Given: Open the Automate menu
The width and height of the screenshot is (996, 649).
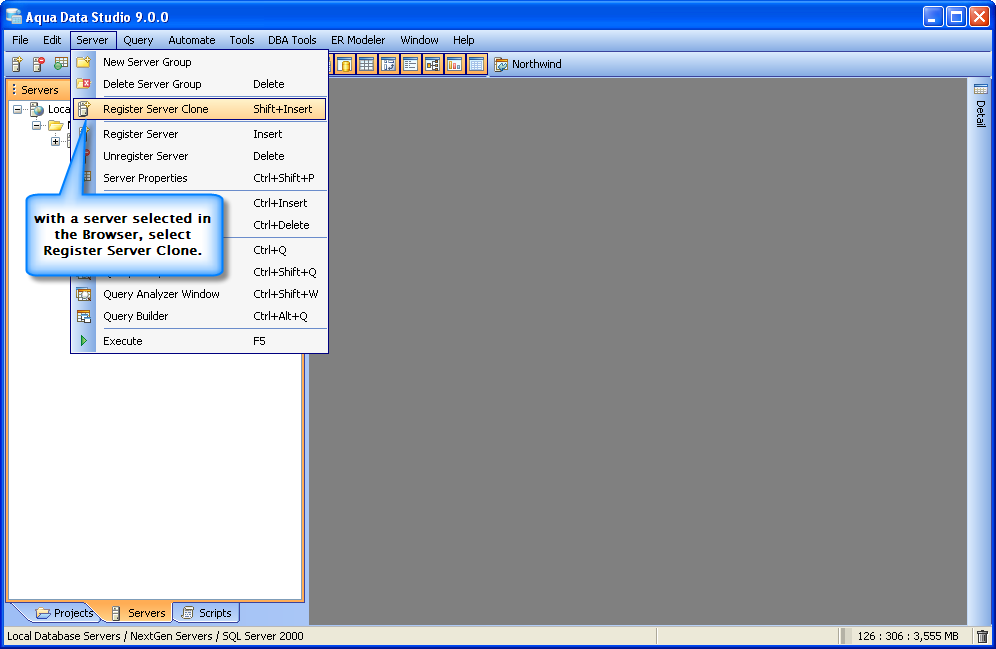Looking at the screenshot, I should 192,40.
